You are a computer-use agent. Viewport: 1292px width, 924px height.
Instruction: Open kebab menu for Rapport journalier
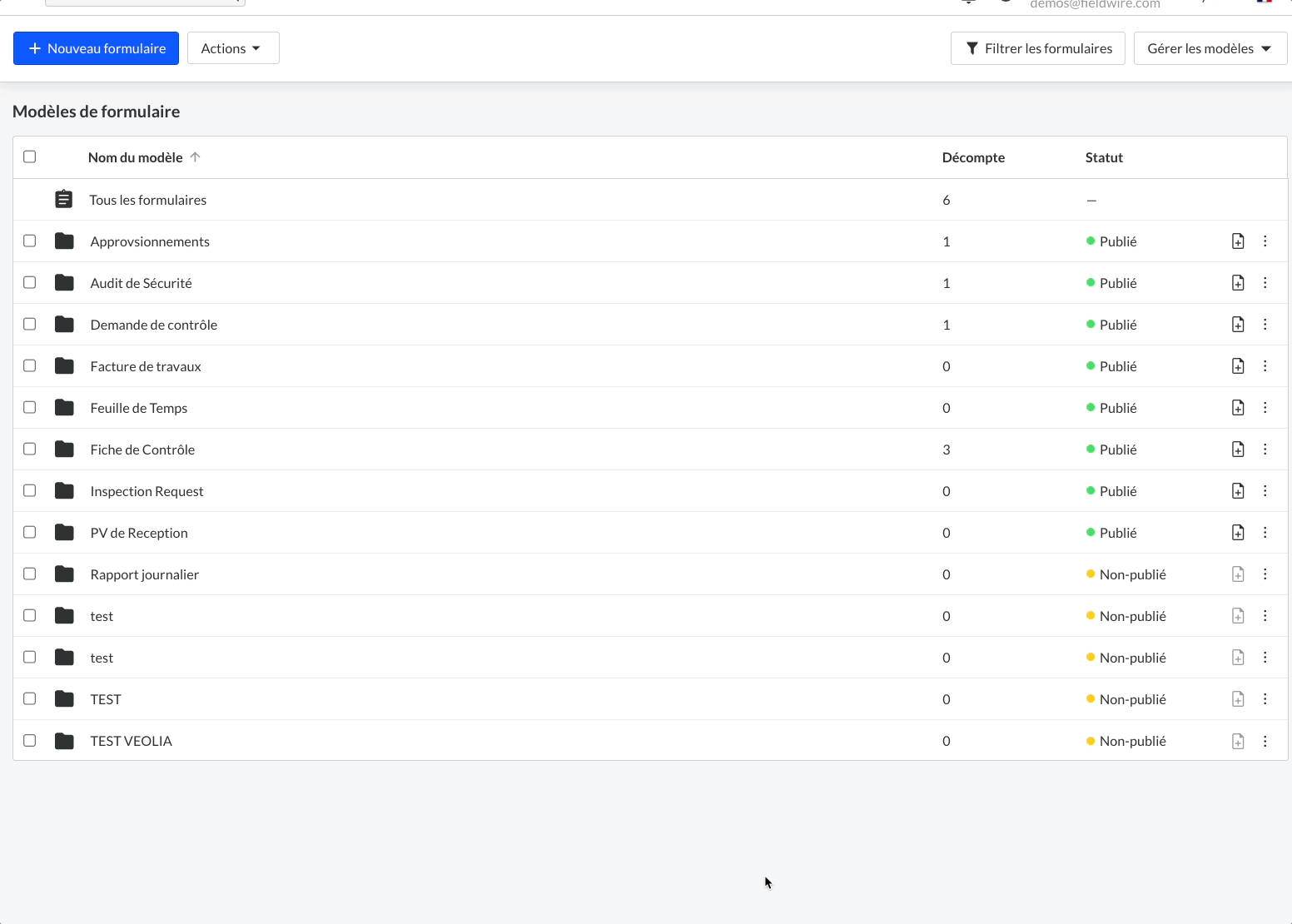1265,574
